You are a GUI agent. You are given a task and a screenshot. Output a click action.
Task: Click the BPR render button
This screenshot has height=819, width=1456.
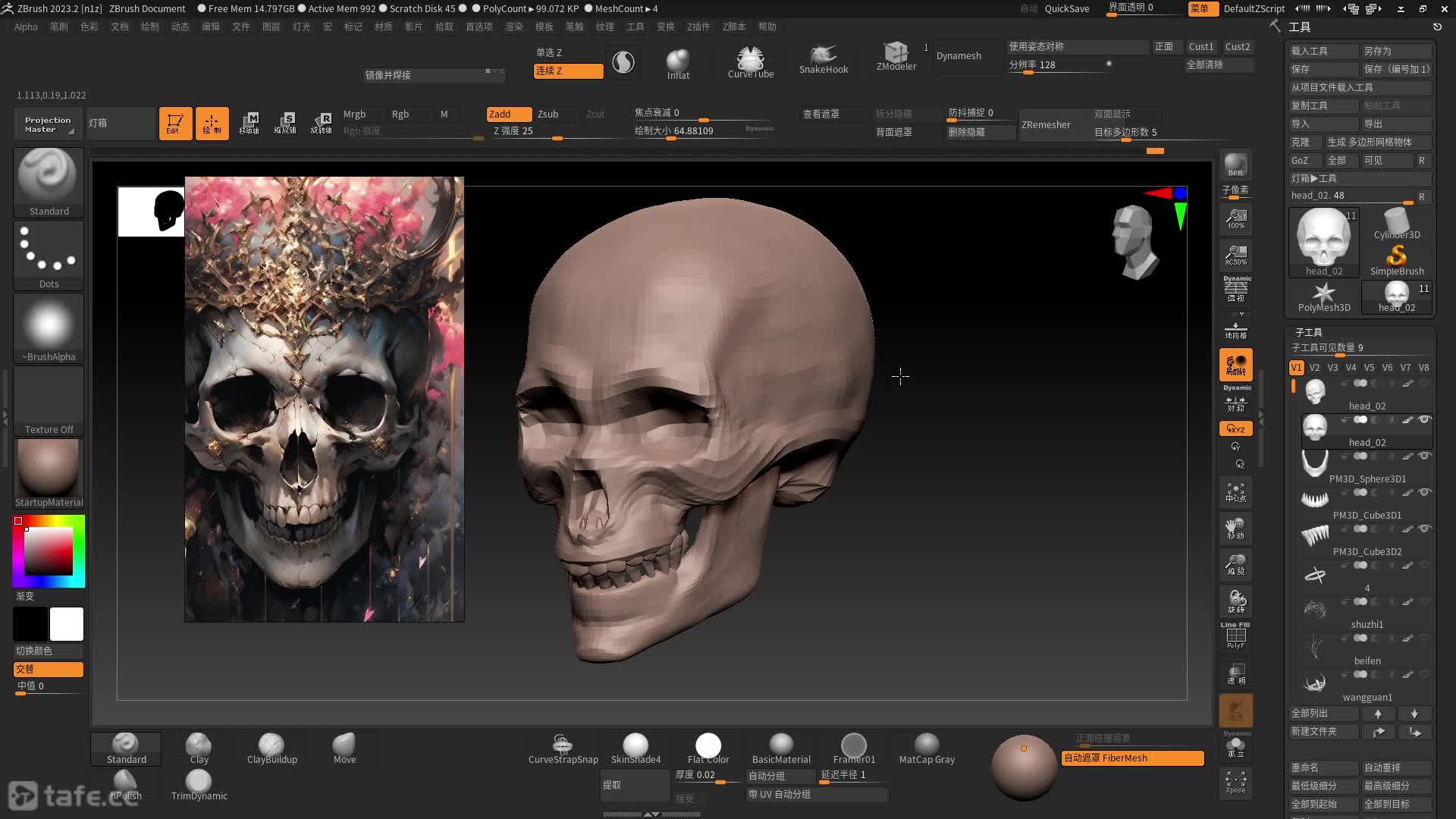(x=1235, y=165)
